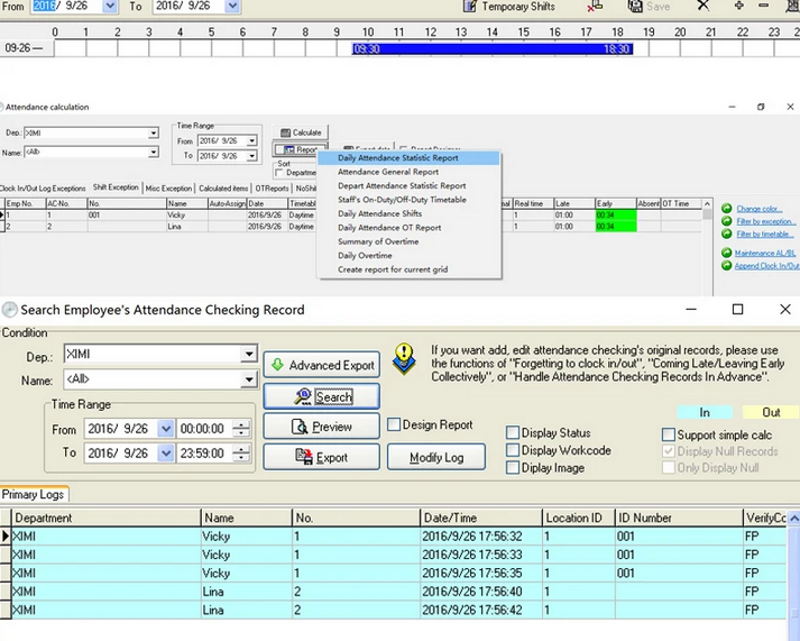The width and height of the screenshot is (800, 641).
Task: Select Depart Attendance Statistic Report
Action: tap(408, 186)
